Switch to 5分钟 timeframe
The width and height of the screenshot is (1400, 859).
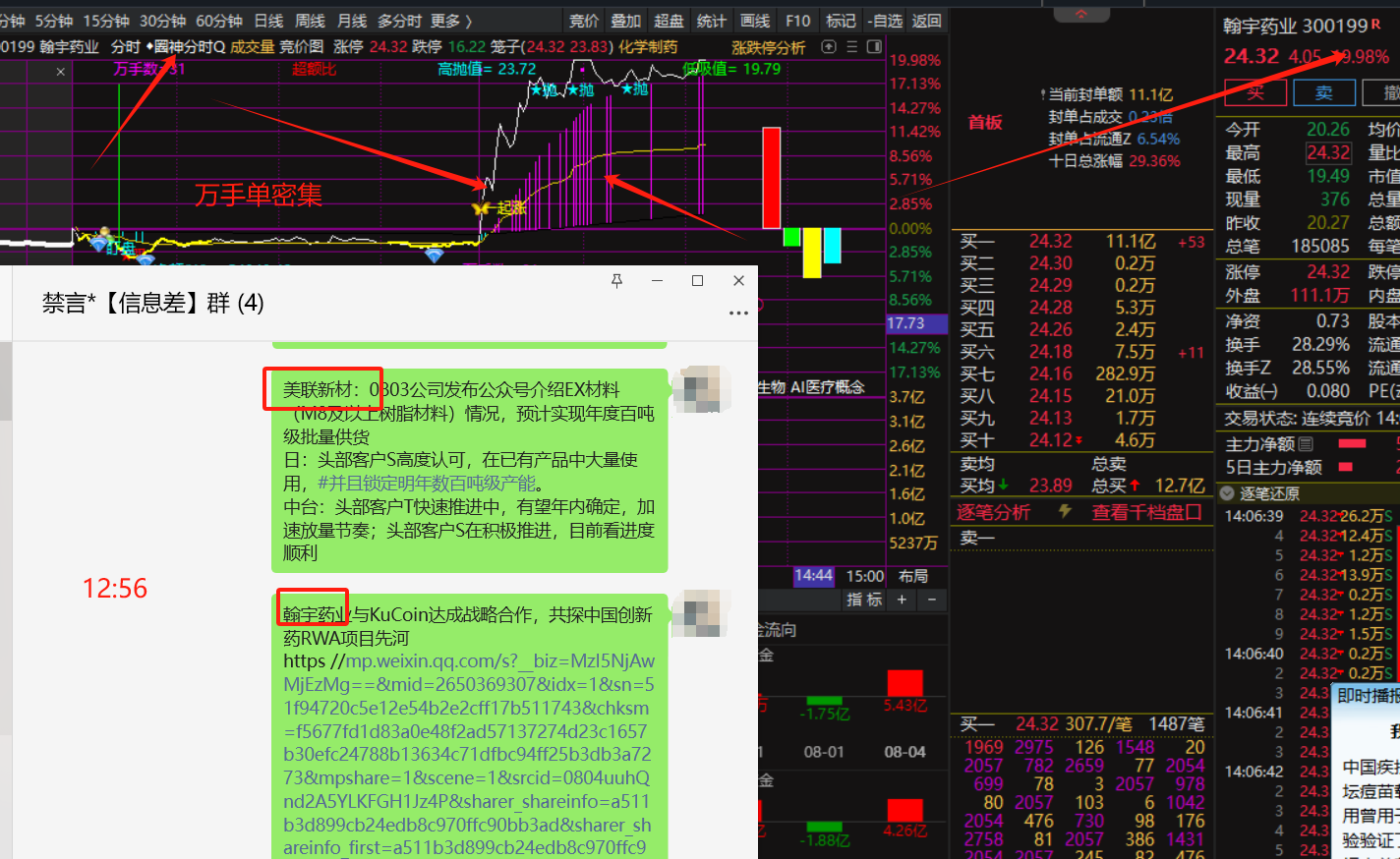pyautogui.click(x=54, y=21)
